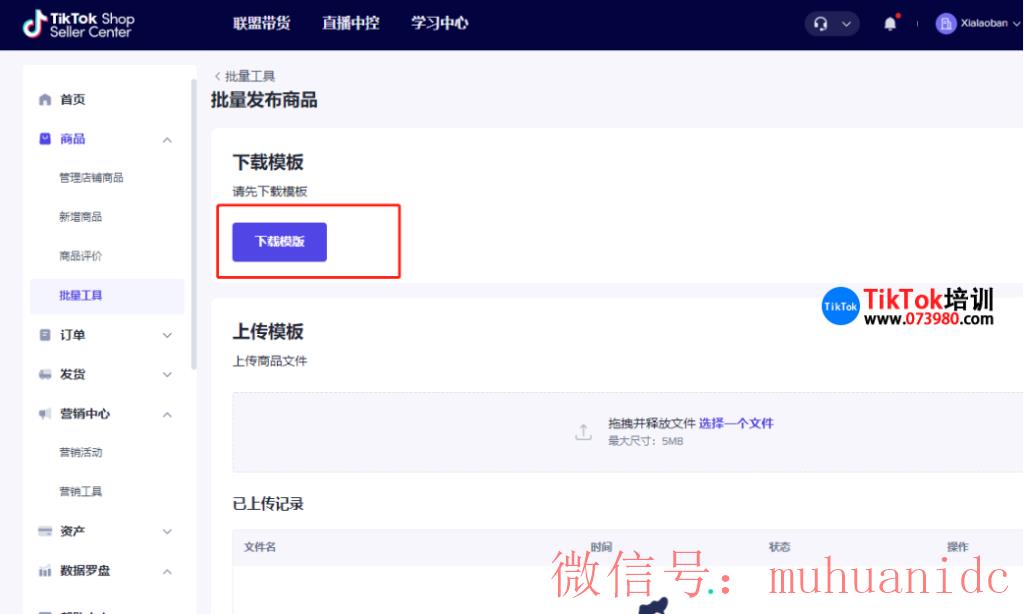Collapse the 商品 section in sidebar
1024x614 pixels.
pos(167,139)
